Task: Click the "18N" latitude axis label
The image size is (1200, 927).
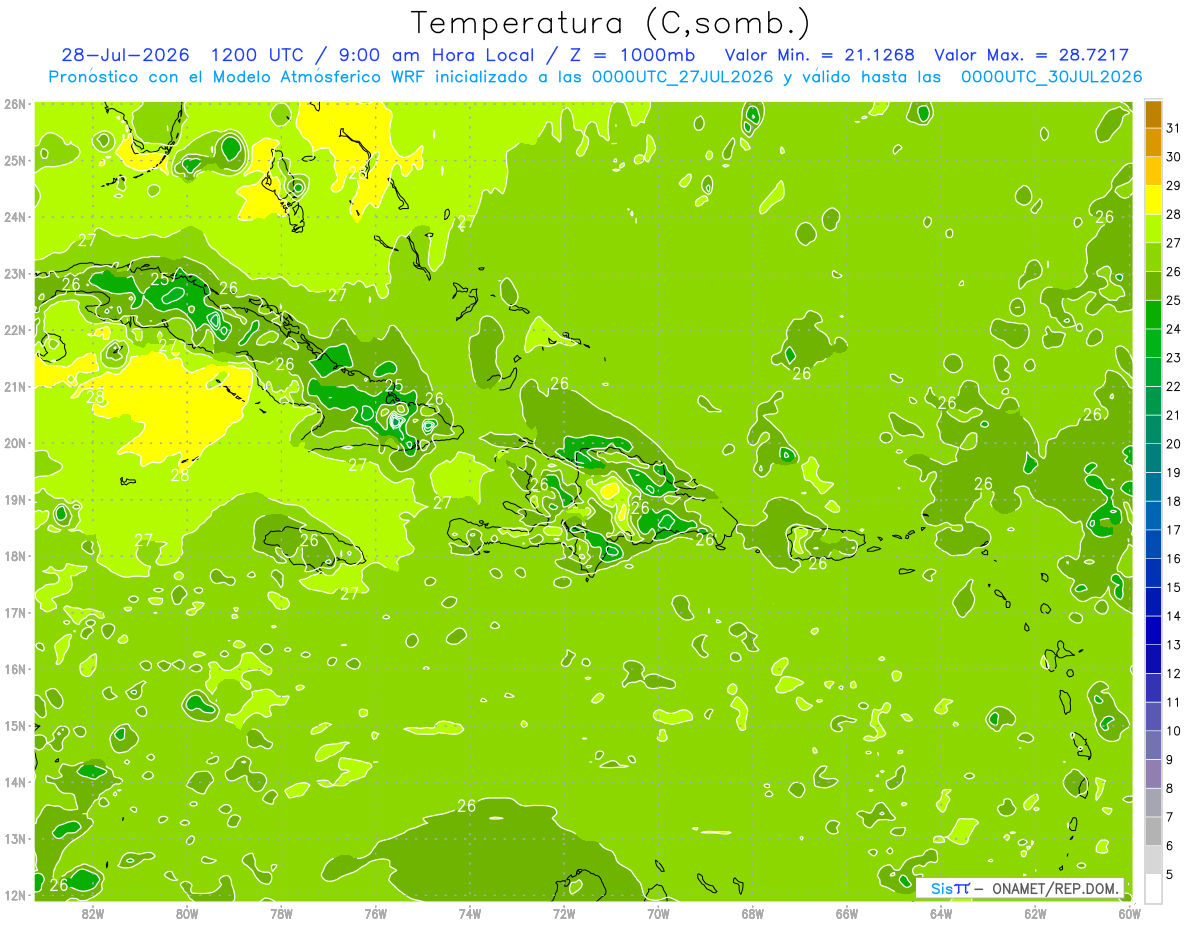Action: pyautogui.click(x=15, y=556)
